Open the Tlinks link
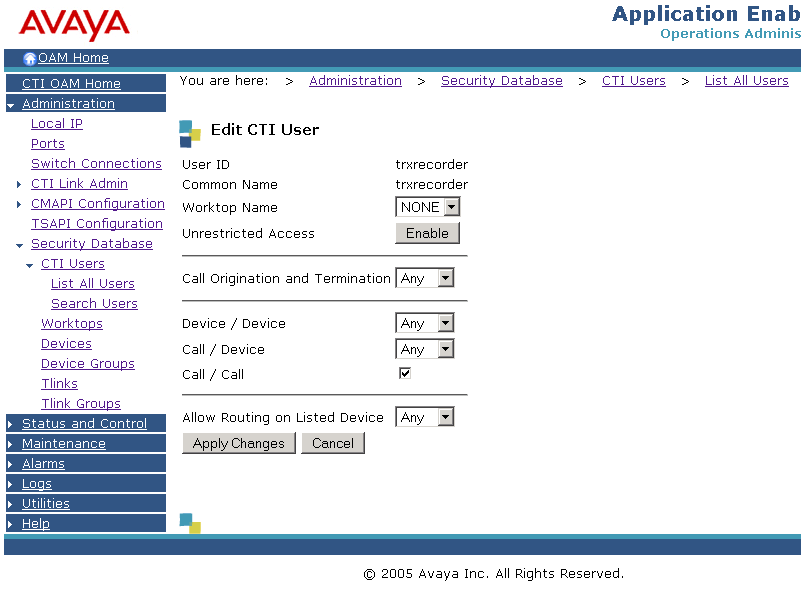Image resolution: width=801 pixels, height=600 pixels. (x=59, y=383)
